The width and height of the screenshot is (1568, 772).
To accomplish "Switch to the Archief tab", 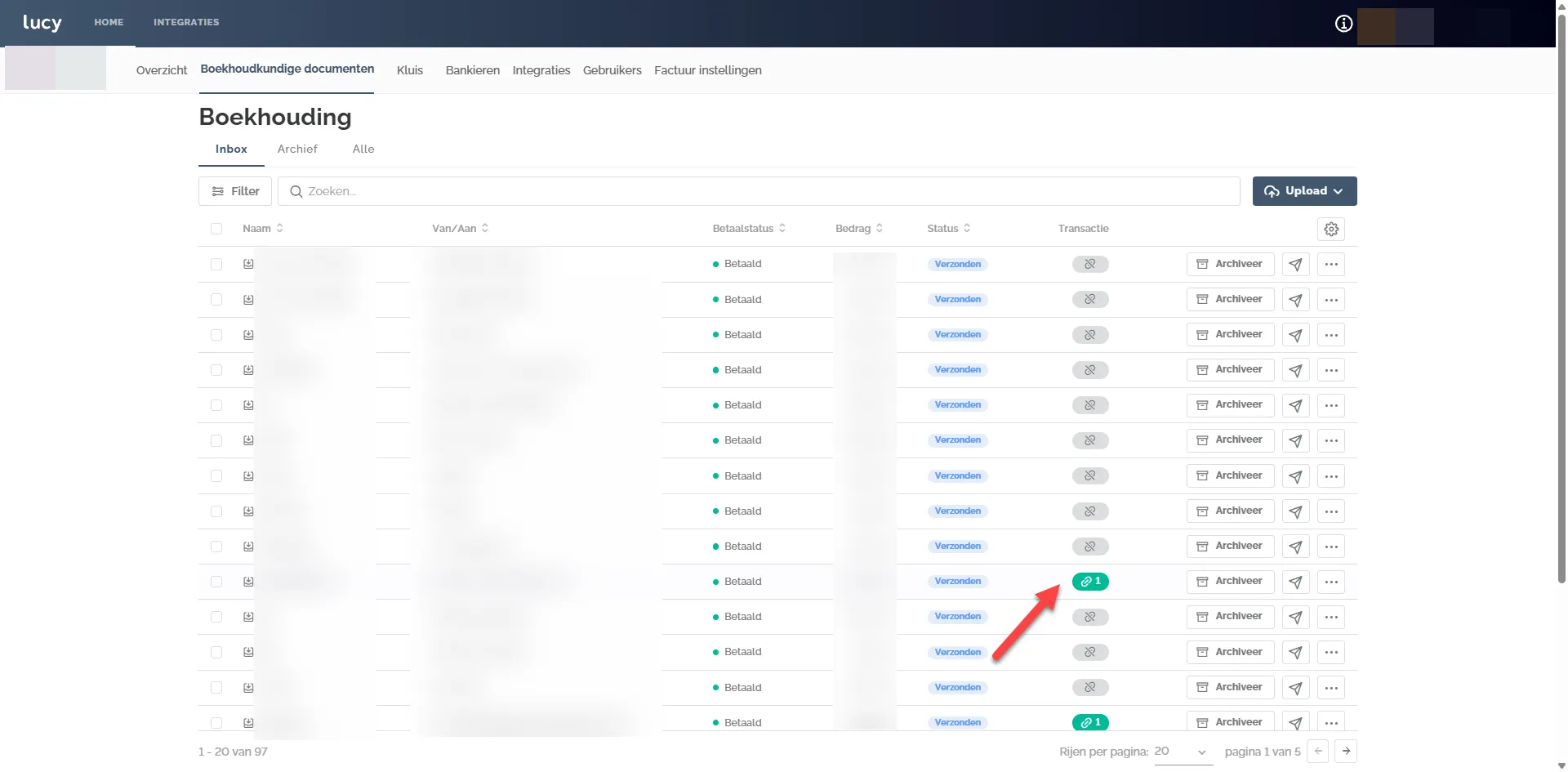I will pyautogui.click(x=297, y=149).
